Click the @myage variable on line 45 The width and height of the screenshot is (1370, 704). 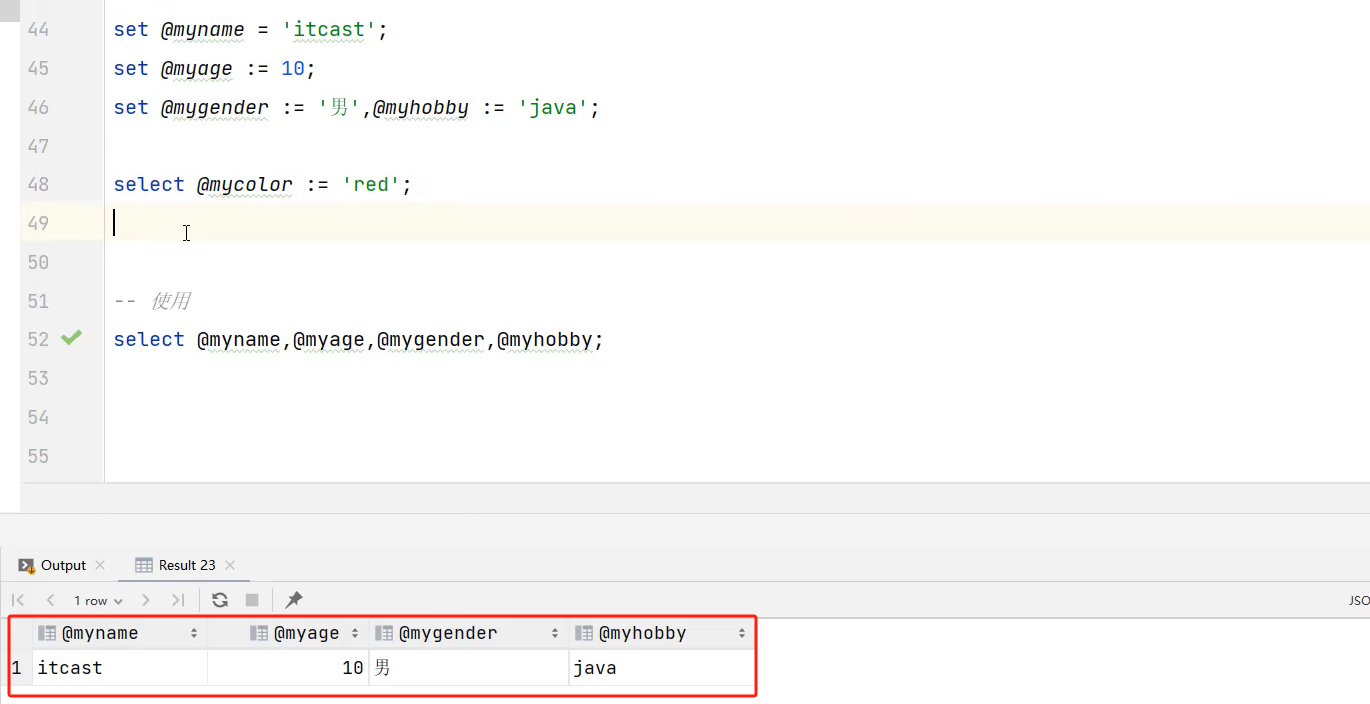pos(197,68)
